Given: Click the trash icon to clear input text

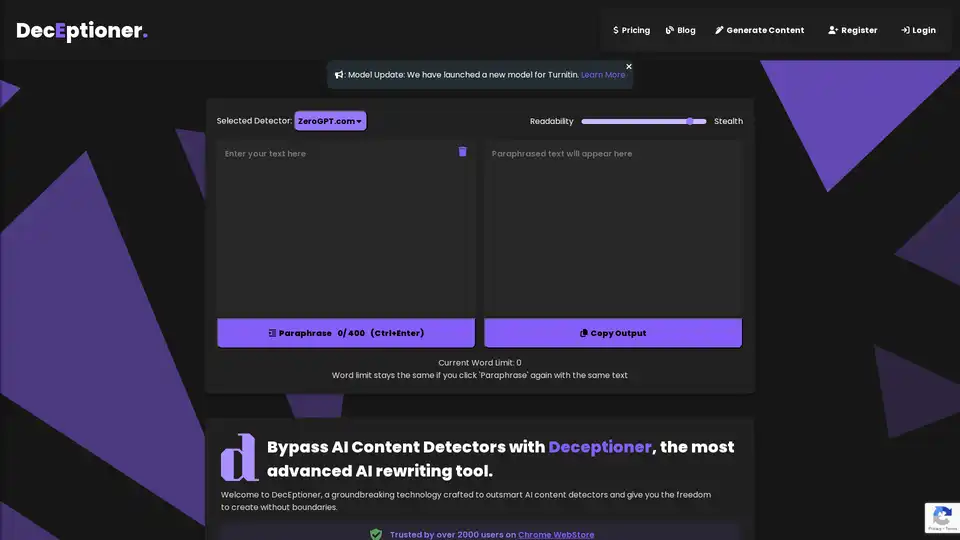Looking at the screenshot, I should pyautogui.click(x=462, y=152).
